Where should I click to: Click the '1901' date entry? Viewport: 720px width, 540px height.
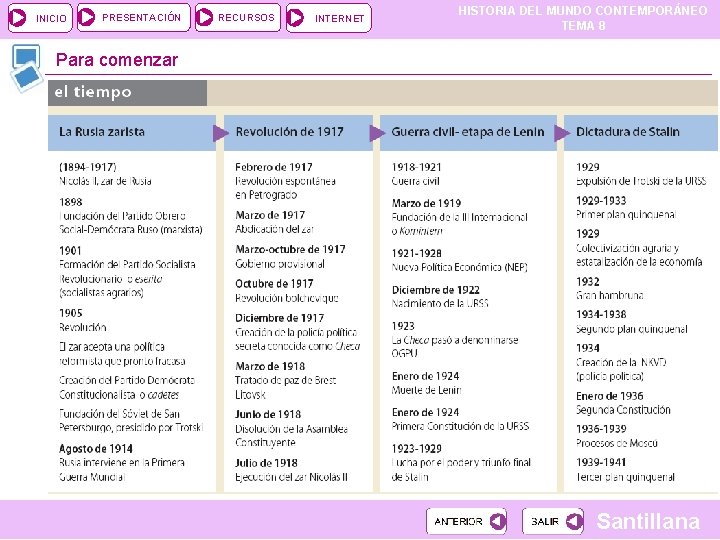(x=70, y=250)
